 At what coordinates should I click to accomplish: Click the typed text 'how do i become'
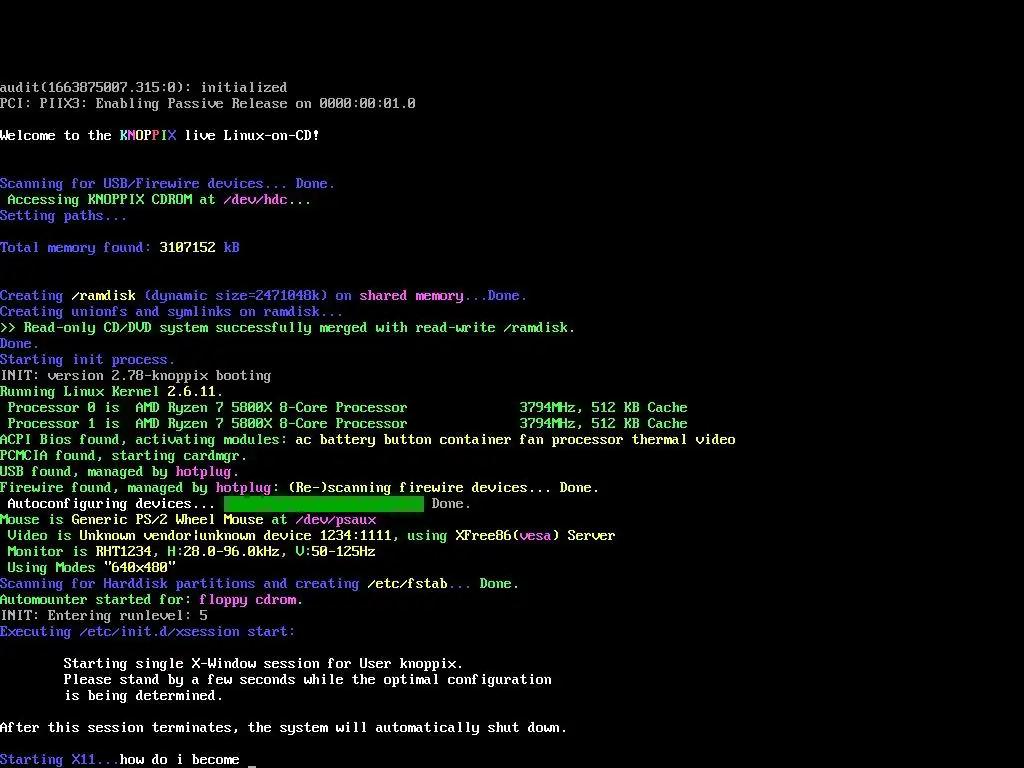tap(180, 760)
